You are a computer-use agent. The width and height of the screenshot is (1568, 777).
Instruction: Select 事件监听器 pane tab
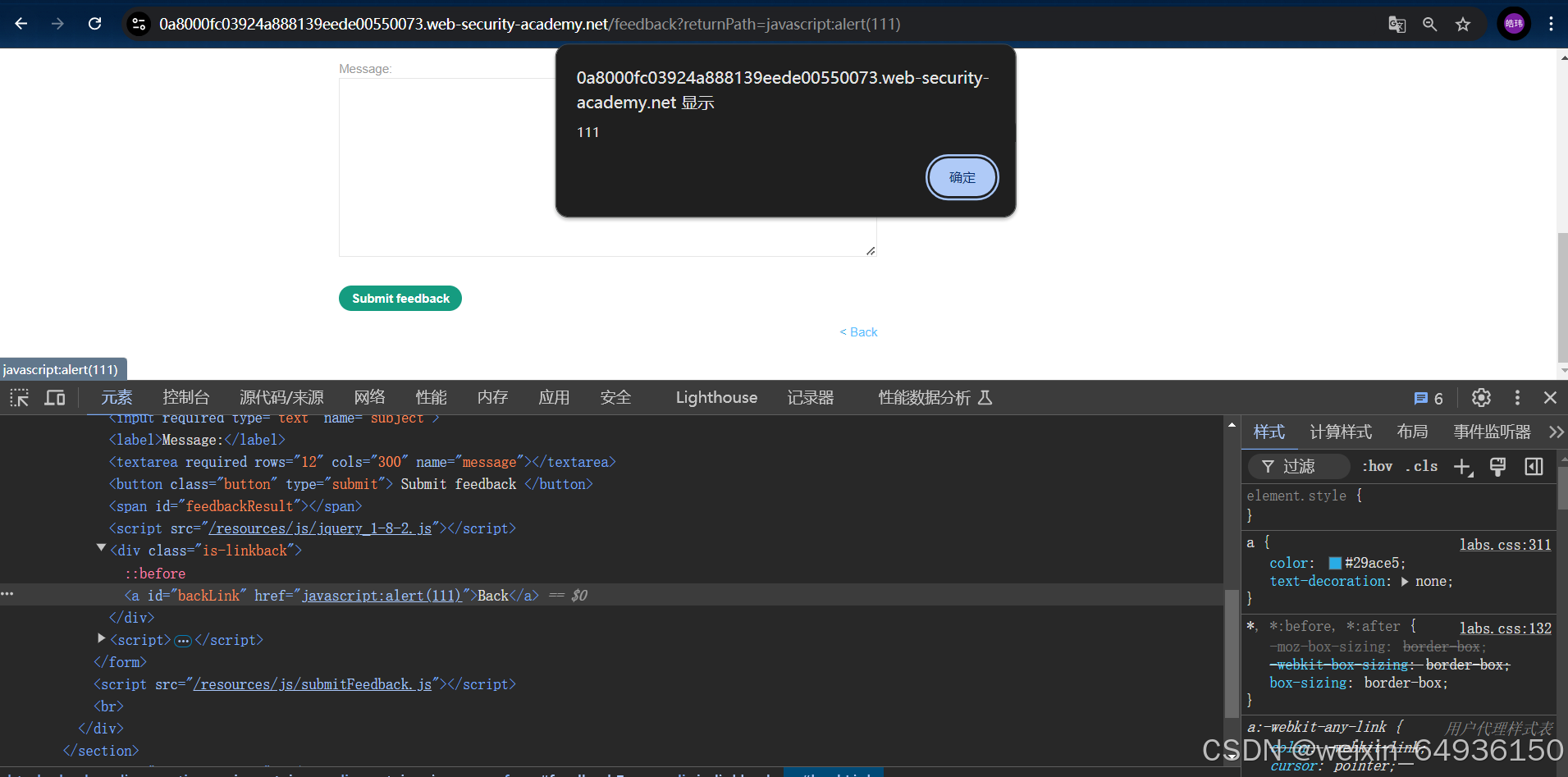point(1493,432)
